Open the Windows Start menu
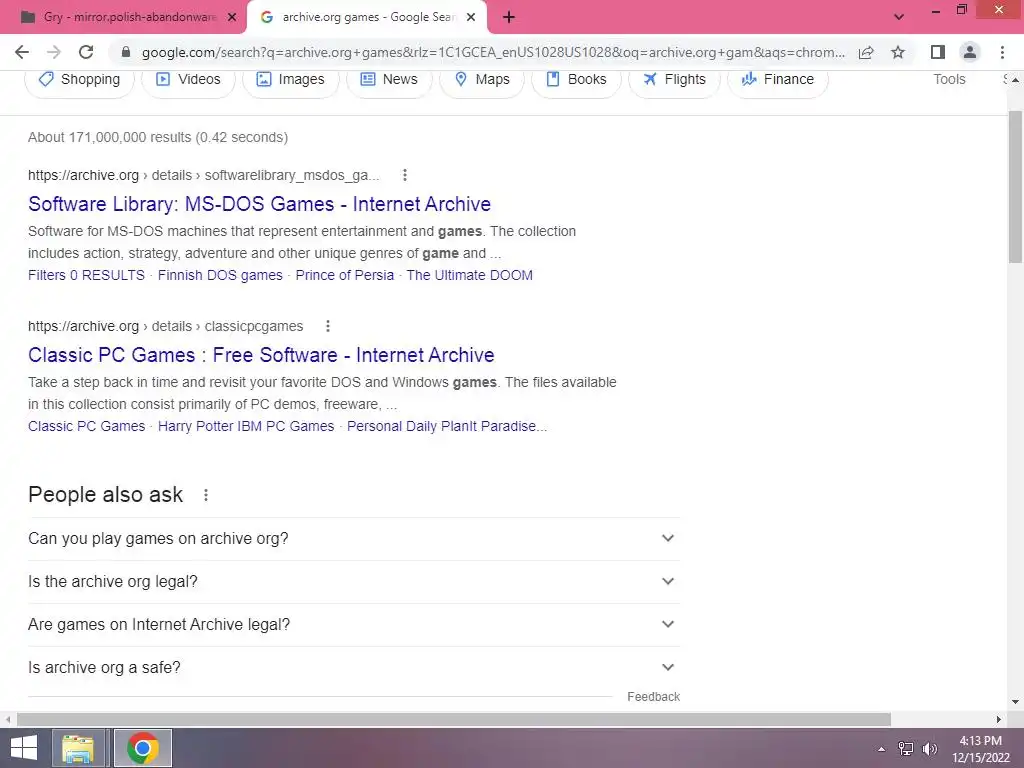The height and width of the screenshot is (768, 1024). tap(24, 748)
